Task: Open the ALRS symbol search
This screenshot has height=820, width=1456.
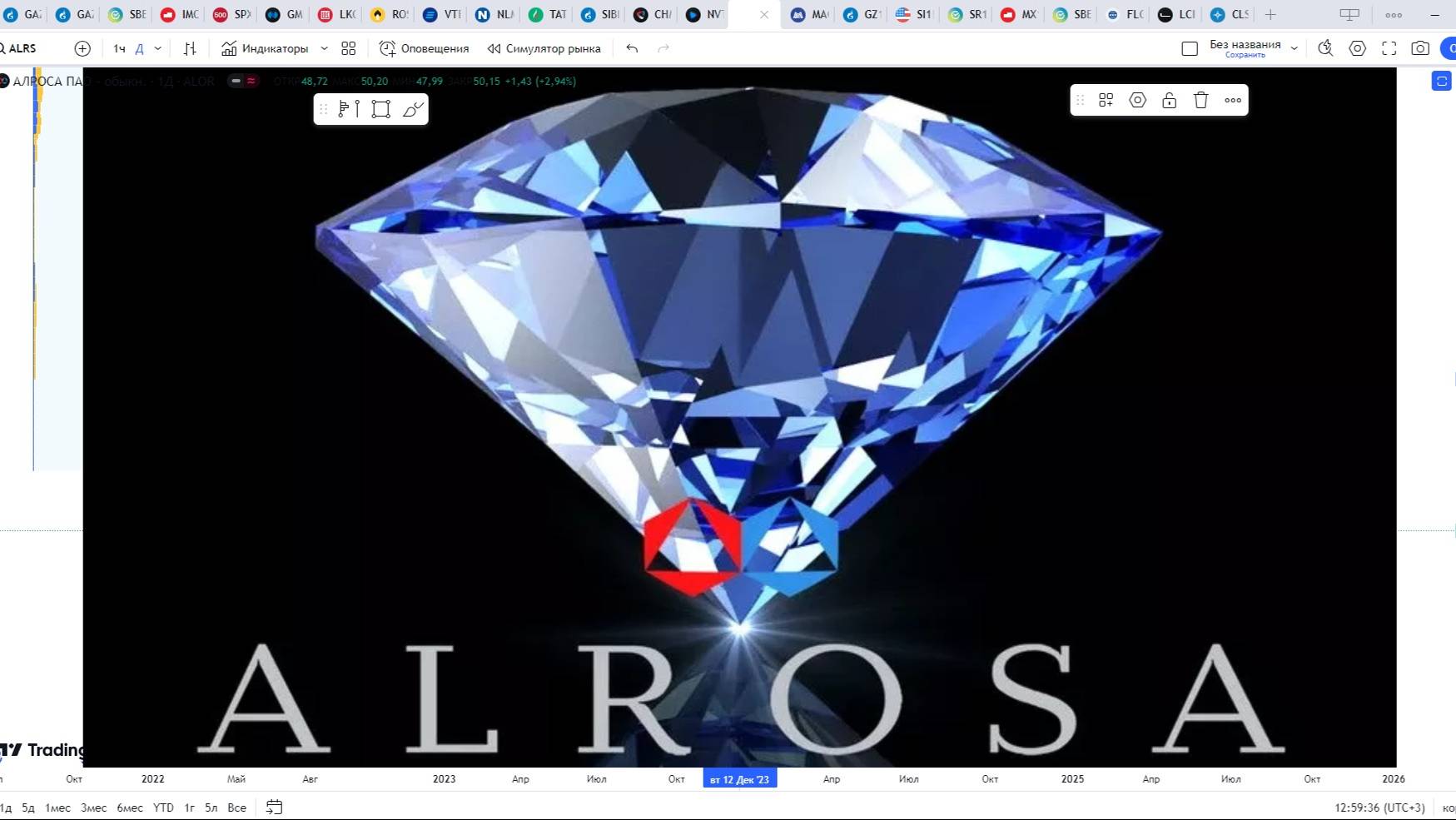Action: (x=18, y=48)
